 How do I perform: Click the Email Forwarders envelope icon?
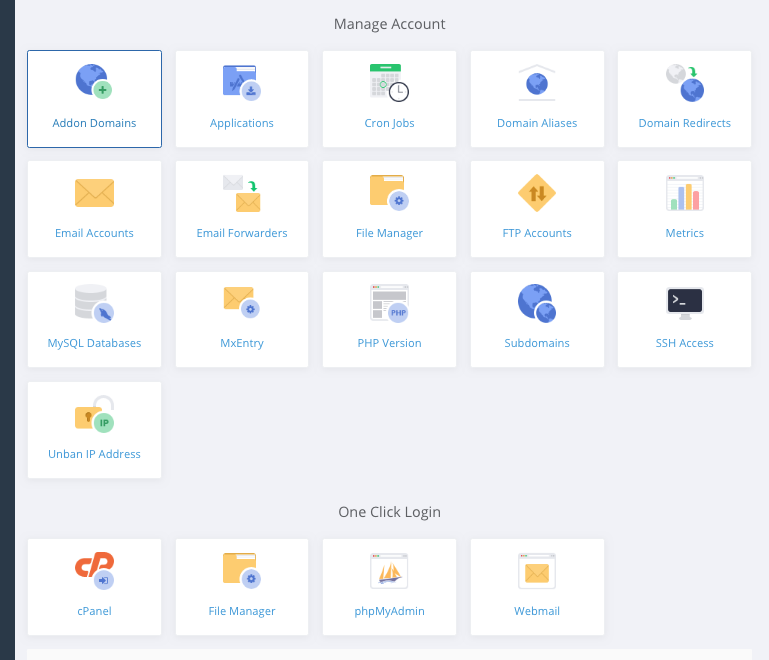pos(242,192)
